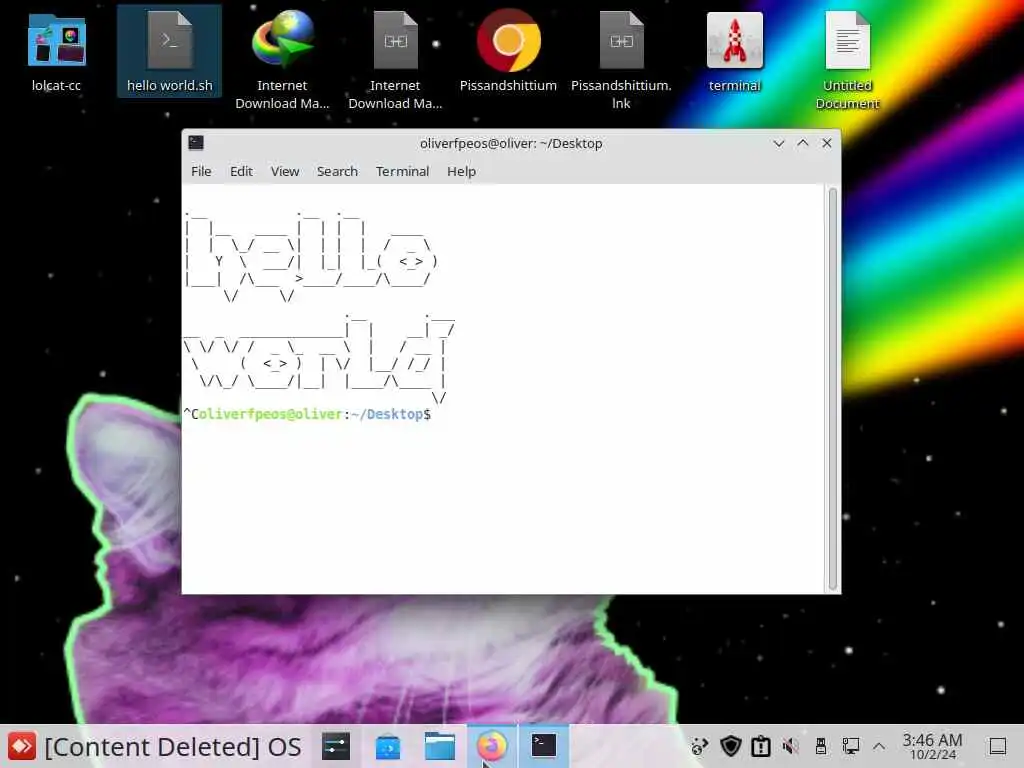Open the Discover software store taskbar icon
The height and width of the screenshot is (768, 1024).
click(388, 746)
